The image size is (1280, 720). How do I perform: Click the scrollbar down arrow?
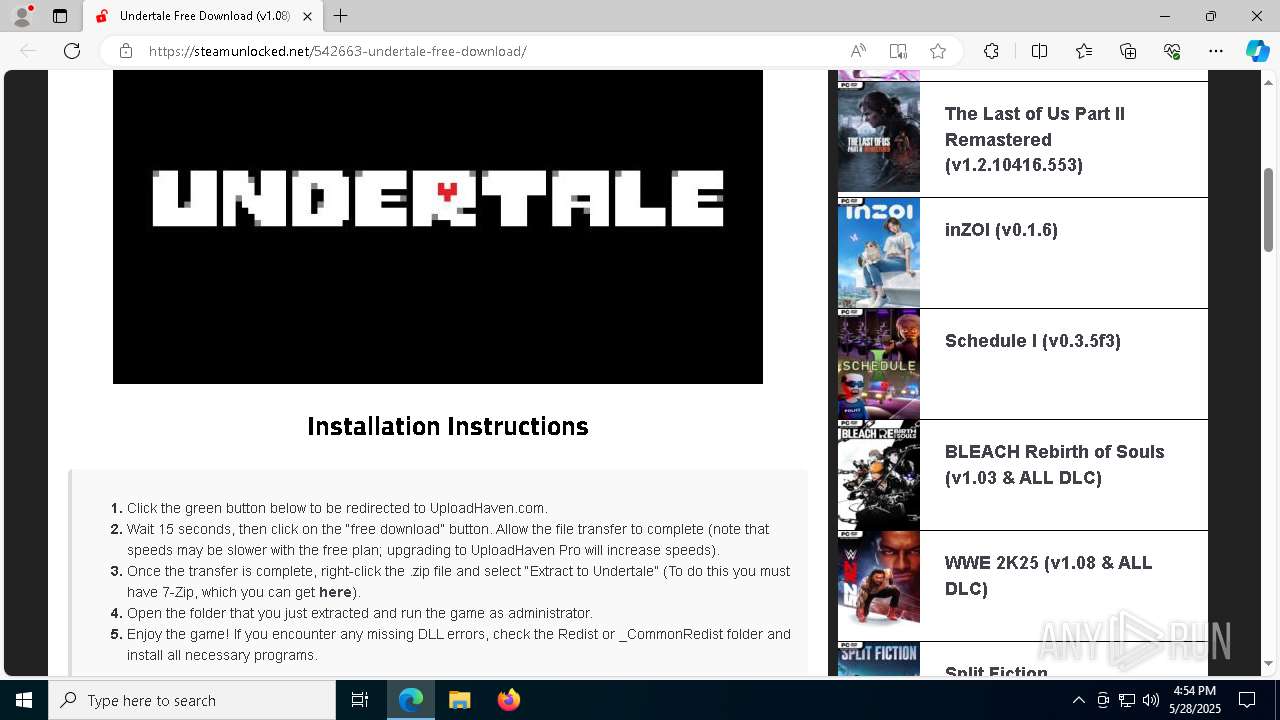1268,664
